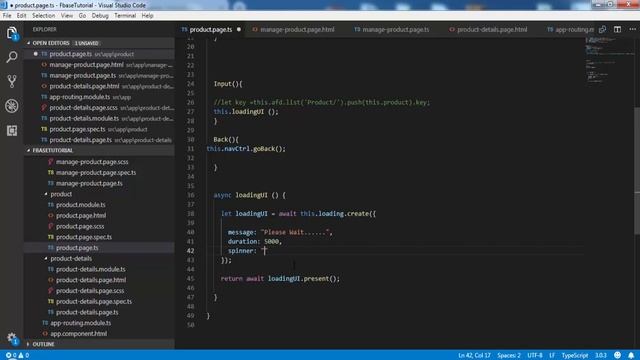Collapse the Open Editors section
Screen dimensions: 640x360
pyautogui.click(x=29, y=43)
